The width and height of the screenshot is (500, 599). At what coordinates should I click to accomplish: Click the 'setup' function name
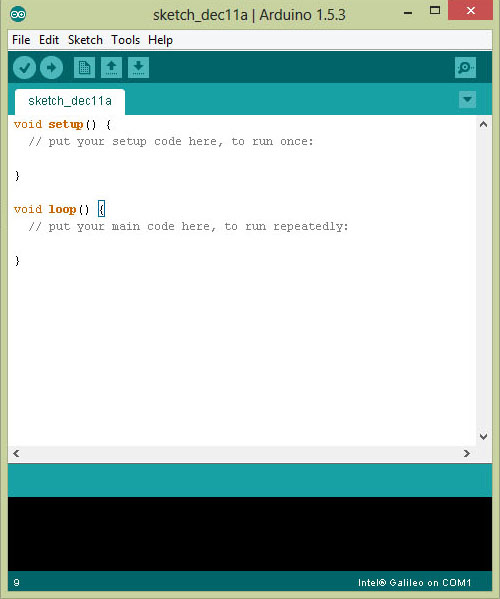(66, 125)
